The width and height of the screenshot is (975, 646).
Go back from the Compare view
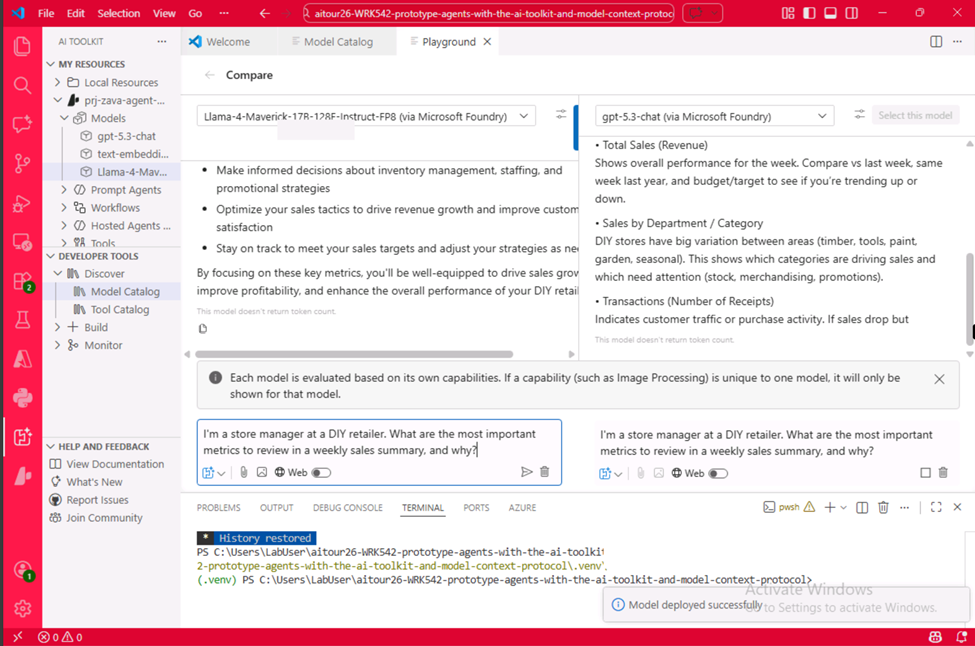210,75
